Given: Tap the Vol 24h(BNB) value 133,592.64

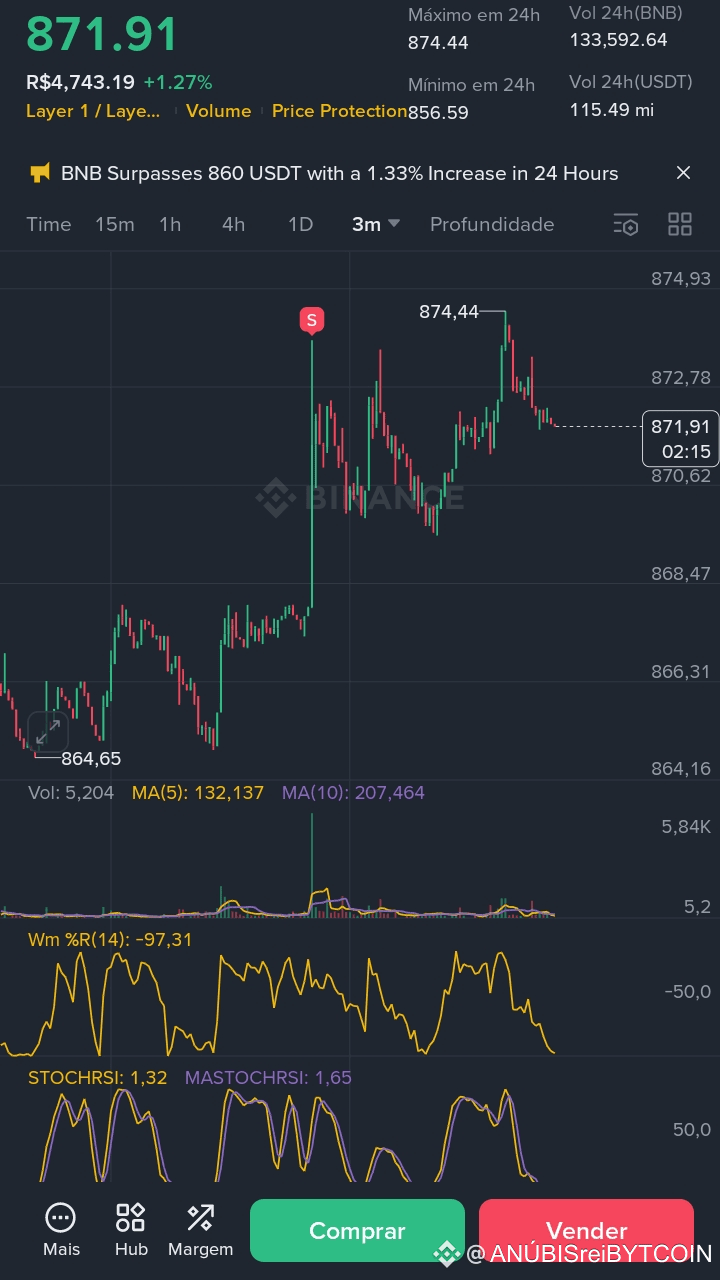Looking at the screenshot, I should point(618,40).
